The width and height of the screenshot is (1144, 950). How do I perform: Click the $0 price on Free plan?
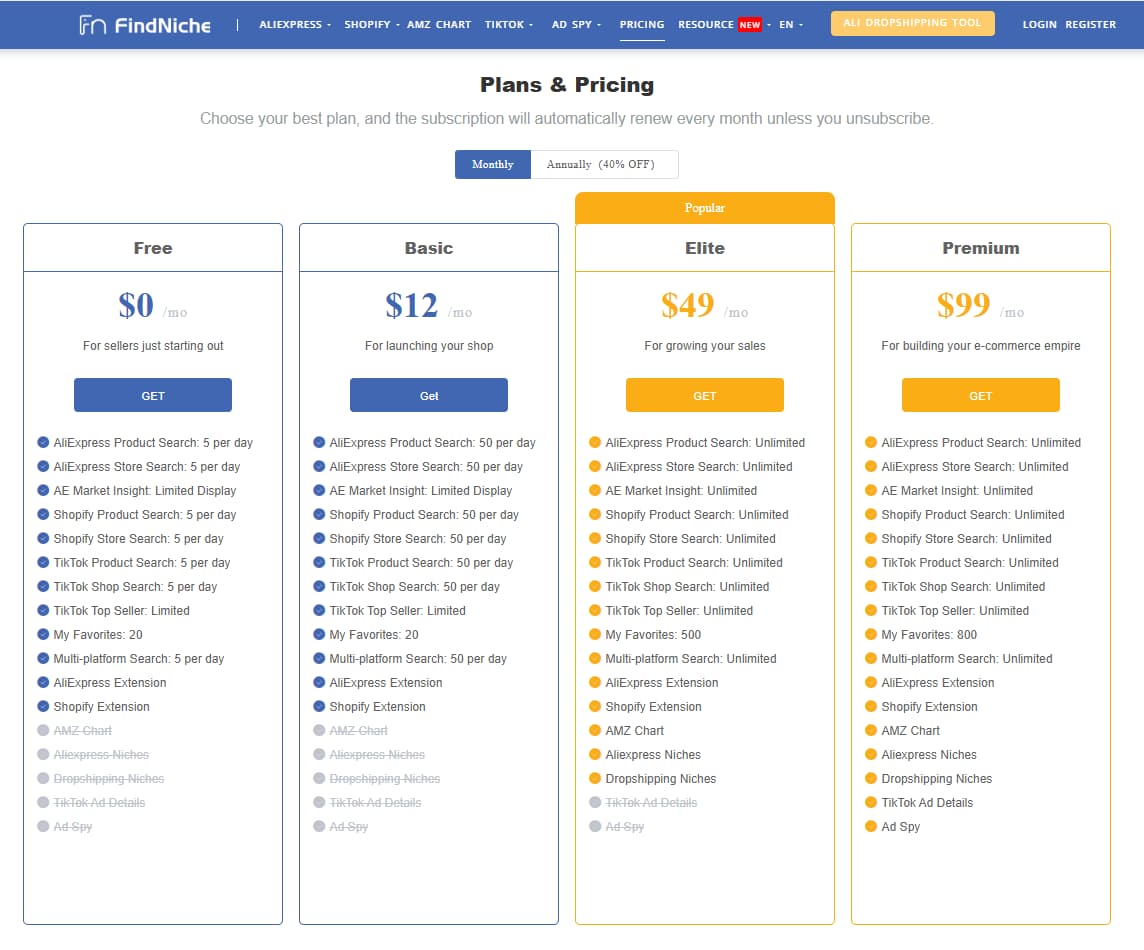click(x=136, y=305)
